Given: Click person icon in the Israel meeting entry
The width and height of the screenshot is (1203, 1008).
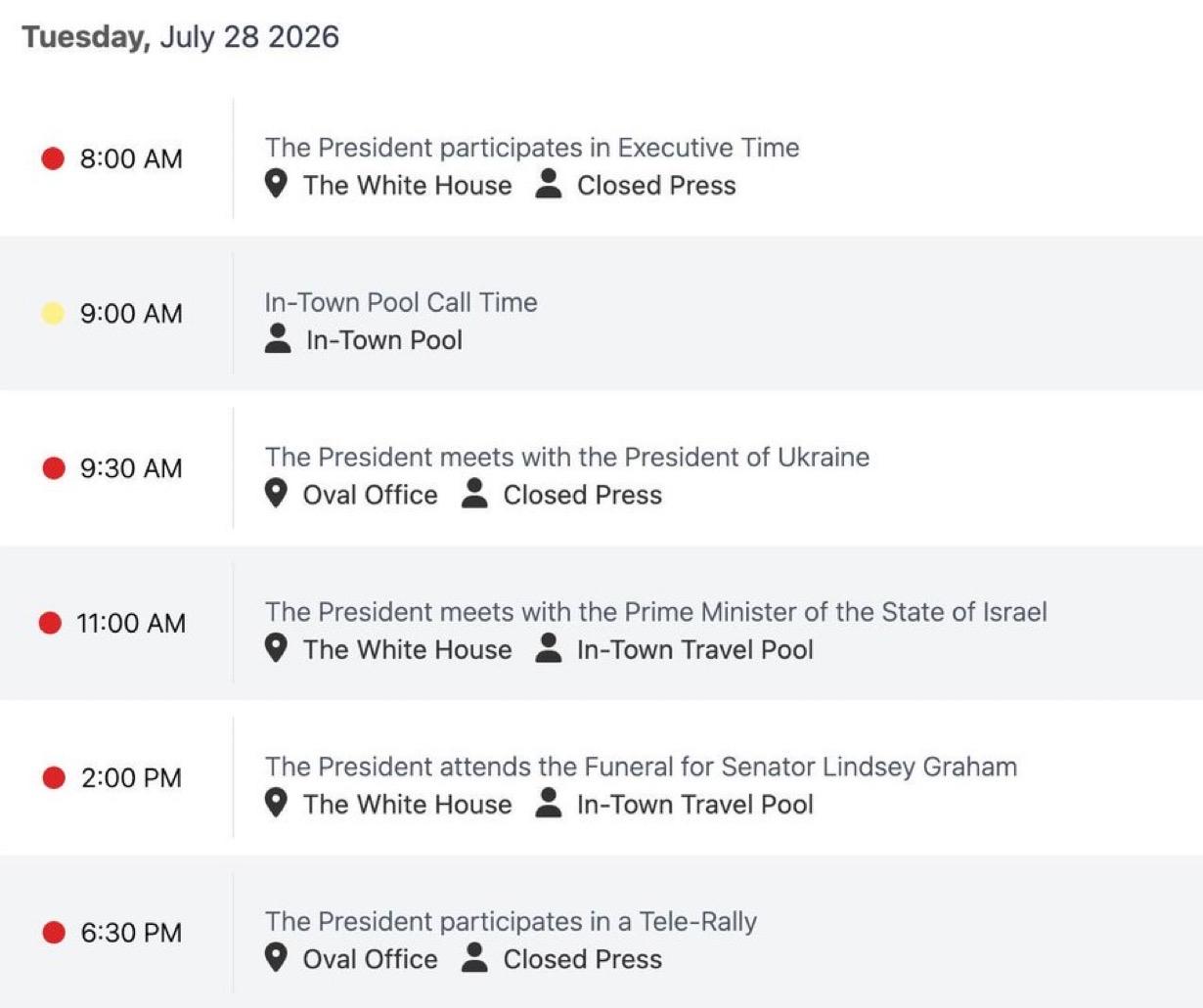Looking at the screenshot, I should pos(549,647).
